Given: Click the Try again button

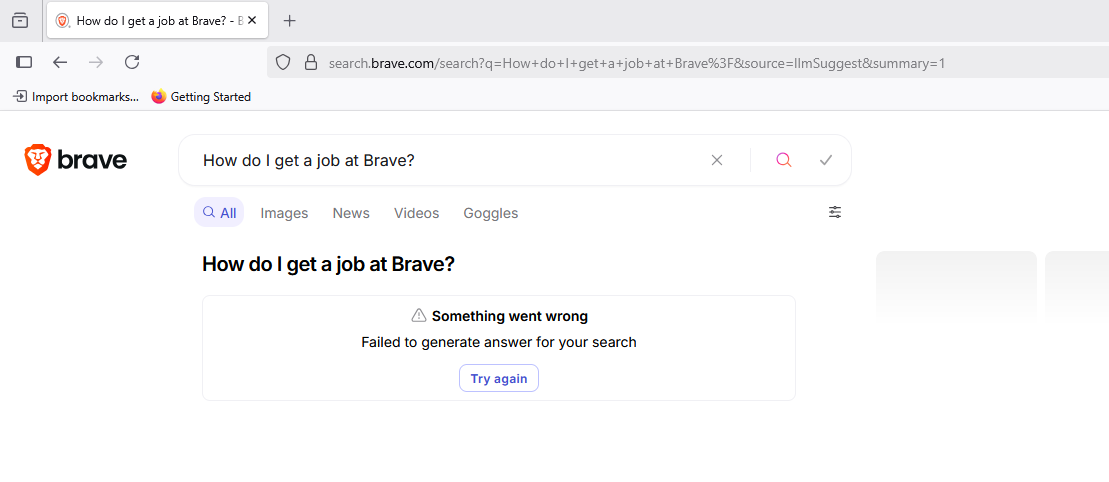Looking at the screenshot, I should coord(499,379).
